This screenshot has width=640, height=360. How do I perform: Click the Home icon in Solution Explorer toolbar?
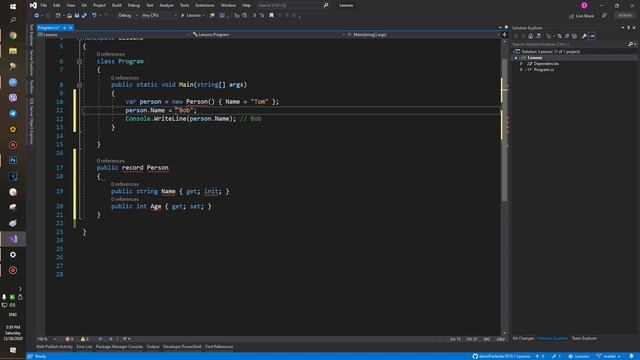point(530,36)
